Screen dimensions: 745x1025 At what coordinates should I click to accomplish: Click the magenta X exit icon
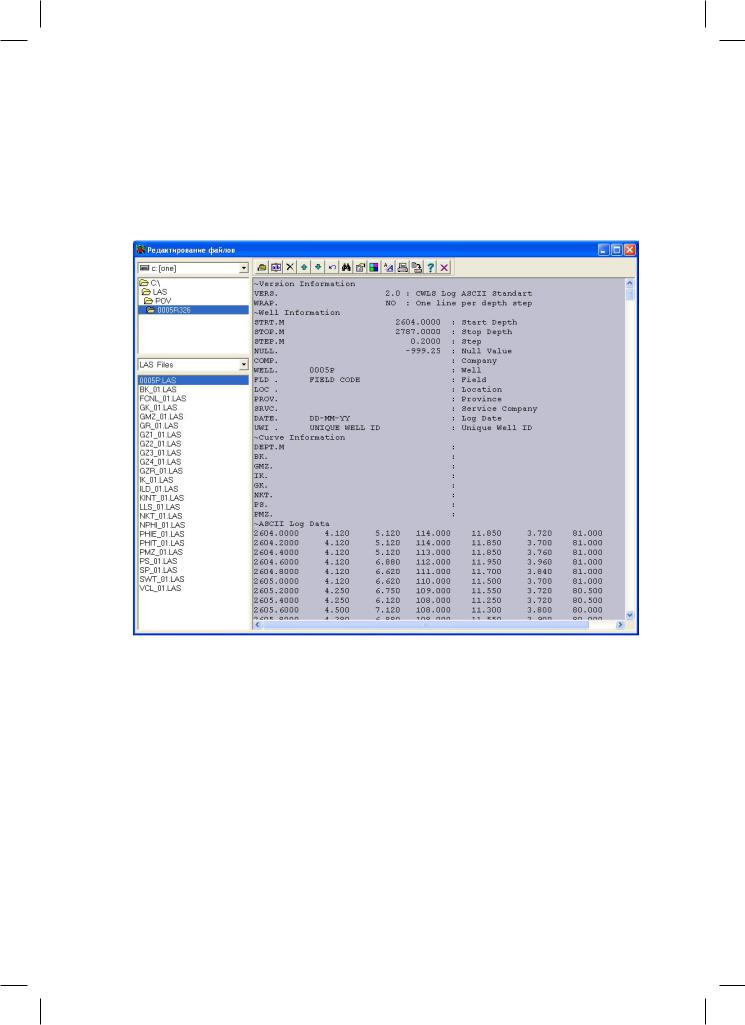point(444,267)
